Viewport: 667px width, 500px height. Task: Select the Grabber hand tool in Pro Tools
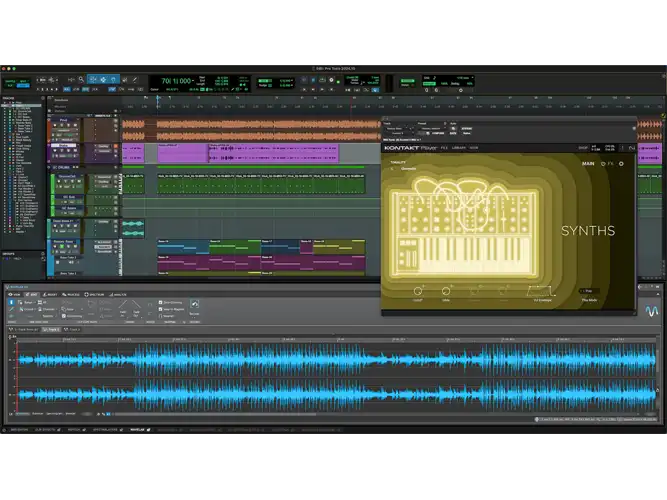pyautogui.click(x=113, y=80)
